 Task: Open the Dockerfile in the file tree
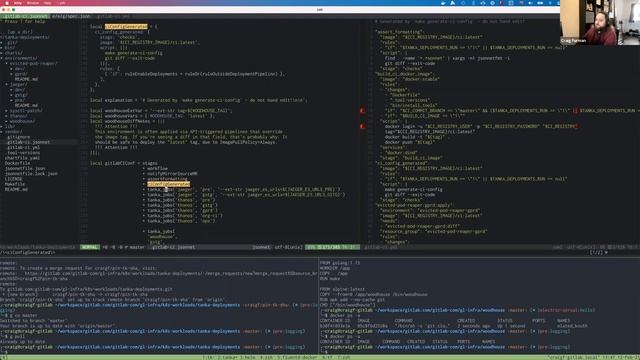tap(17, 163)
